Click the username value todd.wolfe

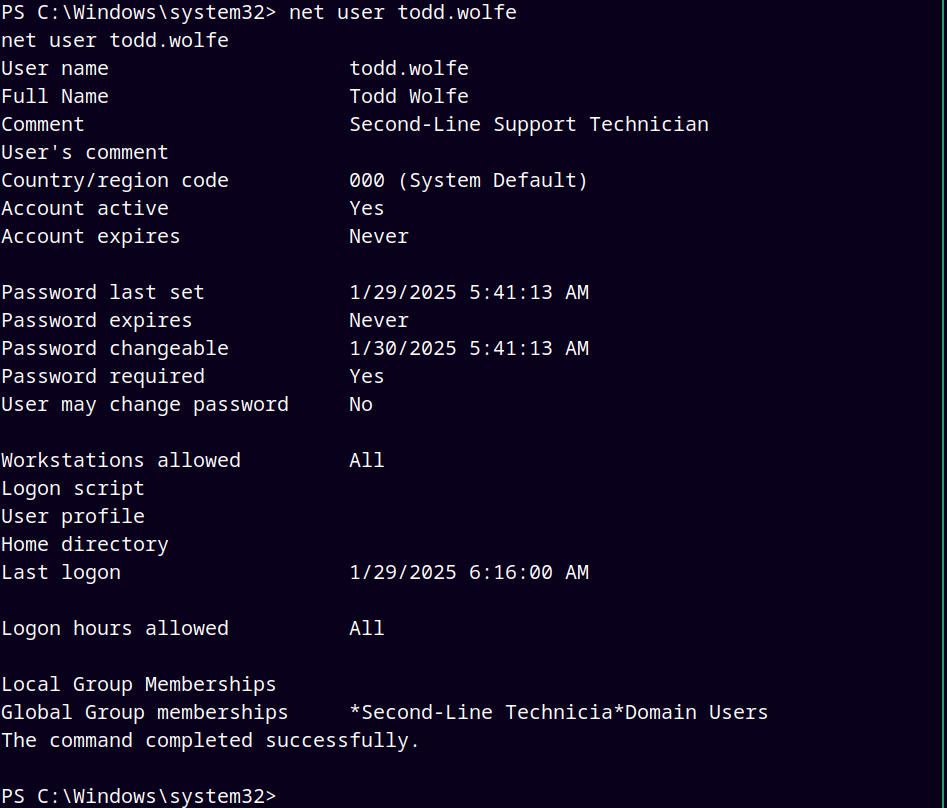click(x=409, y=68)
